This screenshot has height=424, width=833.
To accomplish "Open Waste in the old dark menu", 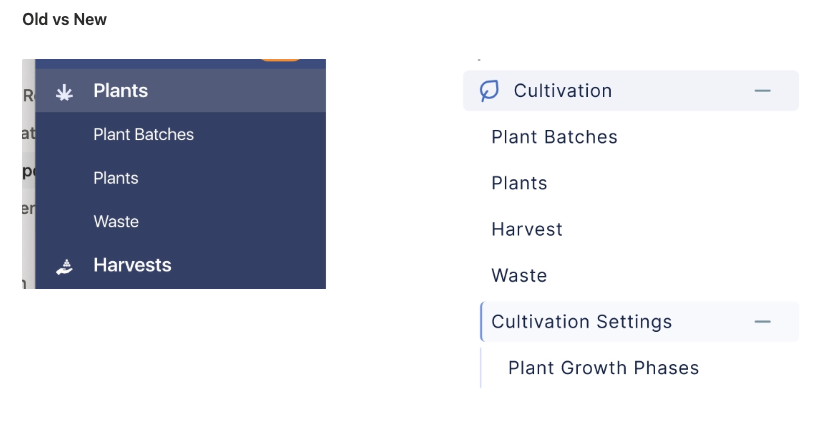I will coord(116,222).
